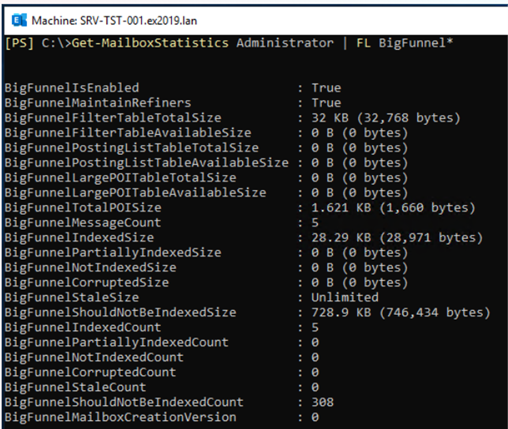Click the value 5 of BigFunnelIndexedCount

click(315, 327)
